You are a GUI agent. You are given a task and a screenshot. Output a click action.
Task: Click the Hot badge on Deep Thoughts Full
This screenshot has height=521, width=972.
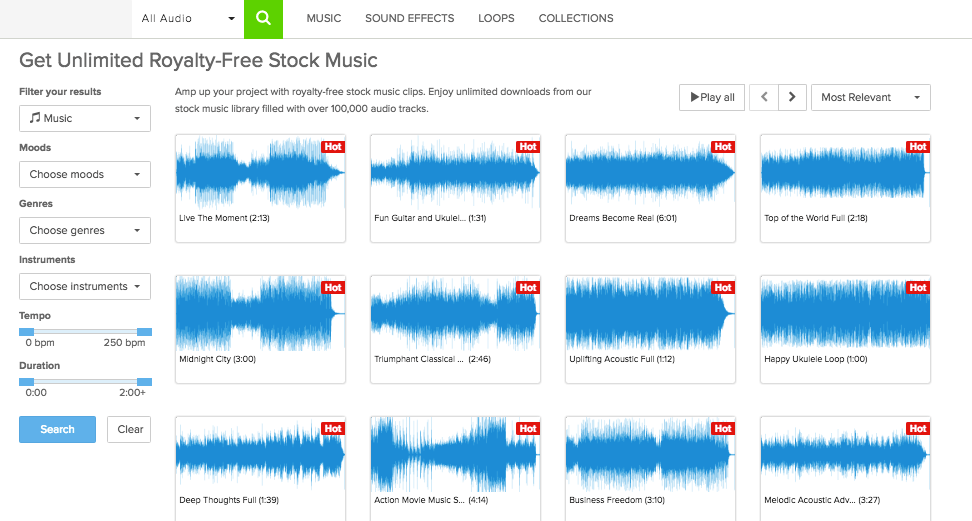pos(333,429)
